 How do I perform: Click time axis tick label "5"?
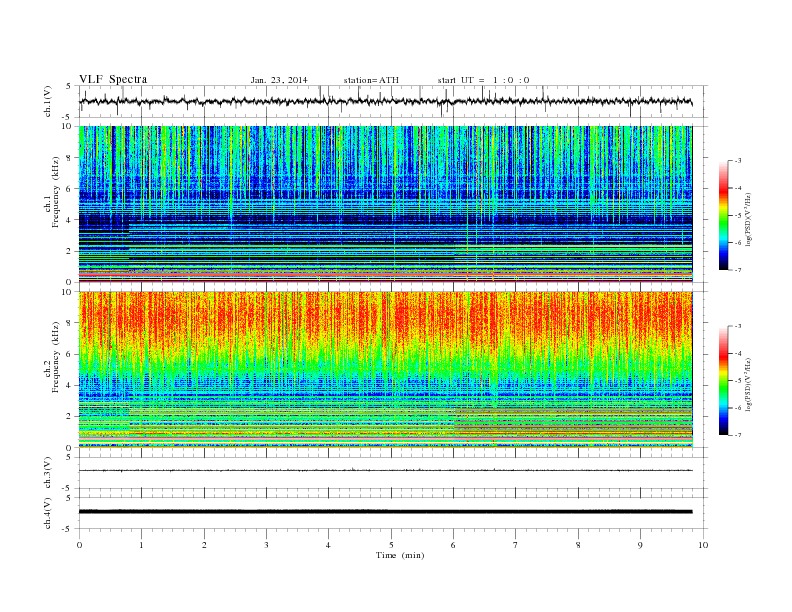[x=391, y=545]
